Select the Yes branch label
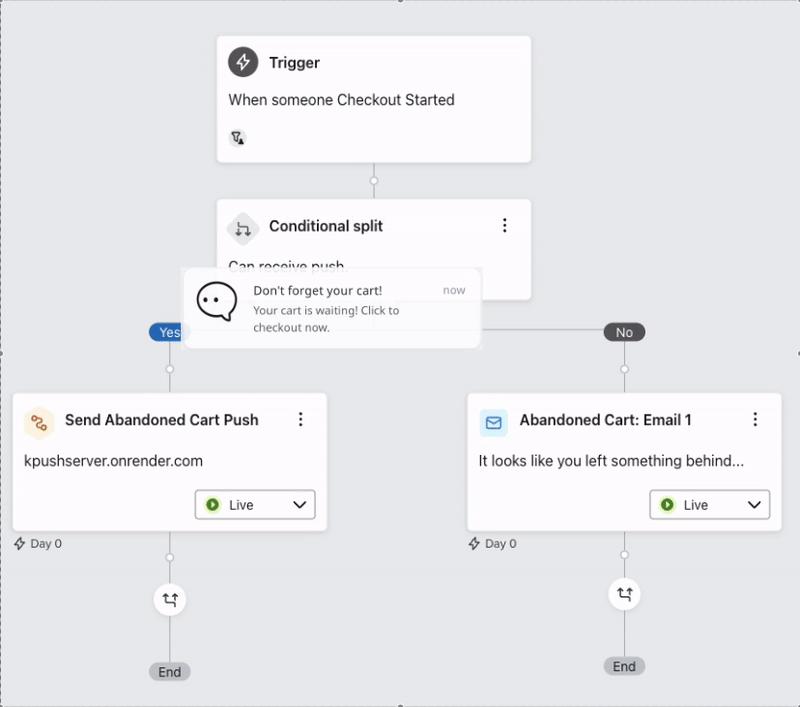 pos(169,332)
